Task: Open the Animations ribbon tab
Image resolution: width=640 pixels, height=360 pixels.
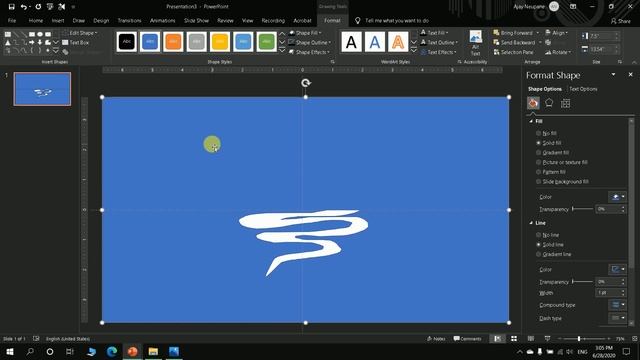Action: 162,20
